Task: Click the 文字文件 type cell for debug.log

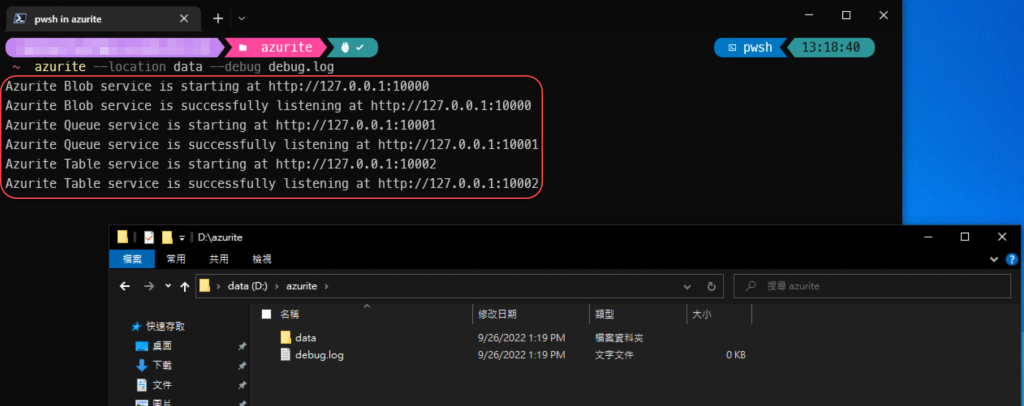Action: tap(614, 355)
